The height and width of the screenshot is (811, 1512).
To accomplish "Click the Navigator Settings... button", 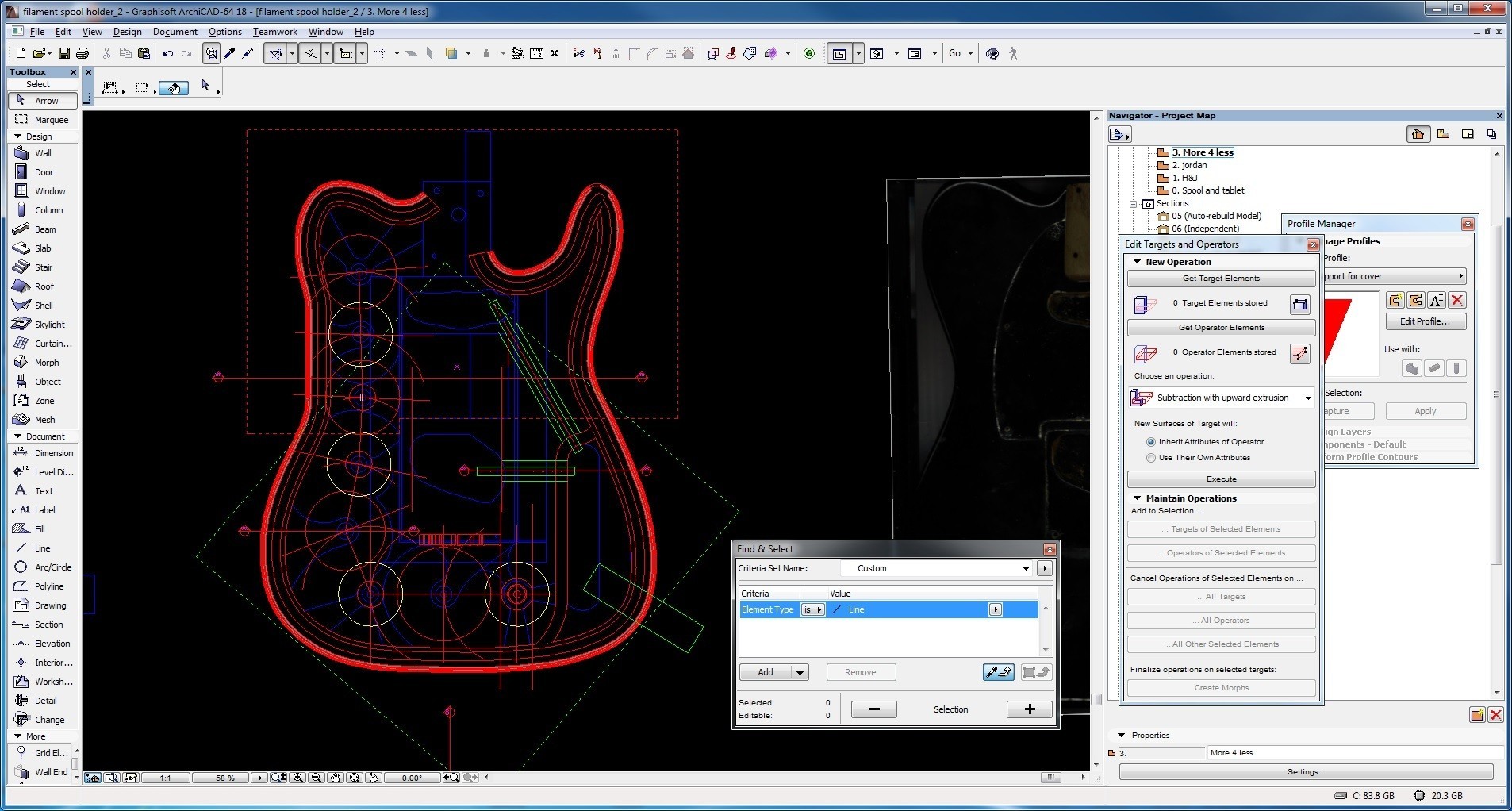I will tap(1306, 771).
